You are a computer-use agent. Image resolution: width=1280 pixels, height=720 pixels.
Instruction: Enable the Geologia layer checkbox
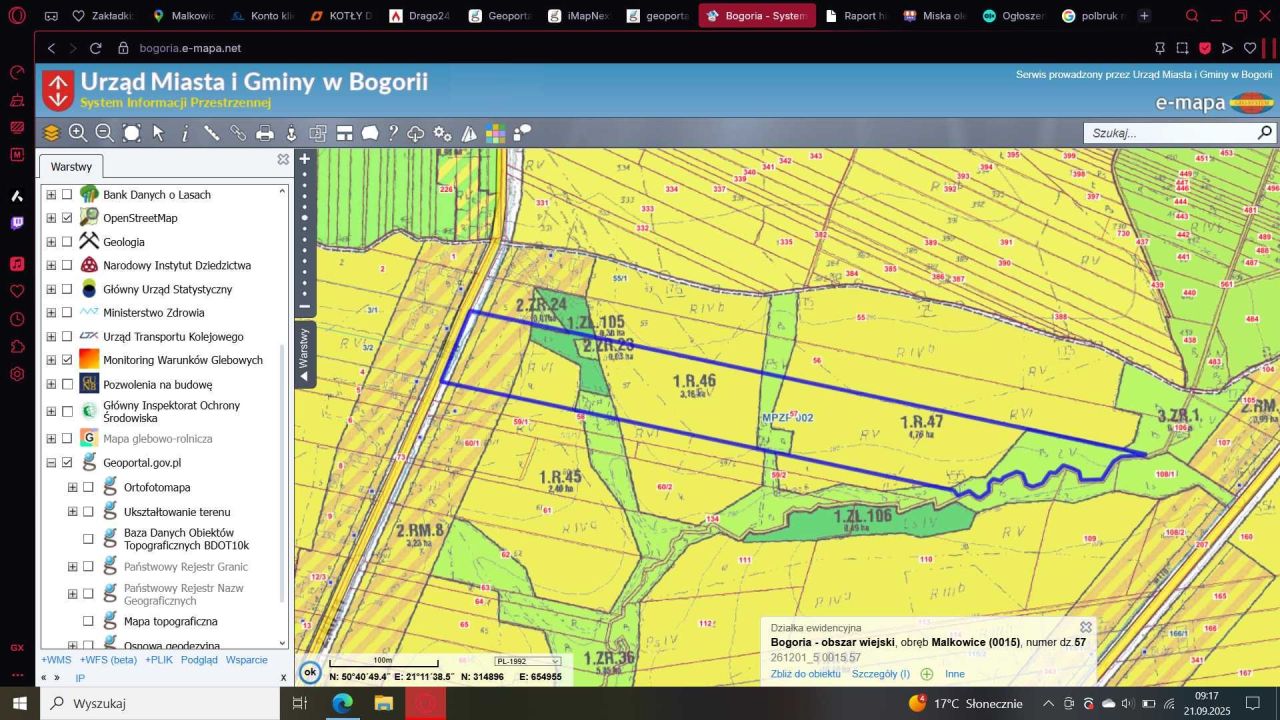click(68, 242)
